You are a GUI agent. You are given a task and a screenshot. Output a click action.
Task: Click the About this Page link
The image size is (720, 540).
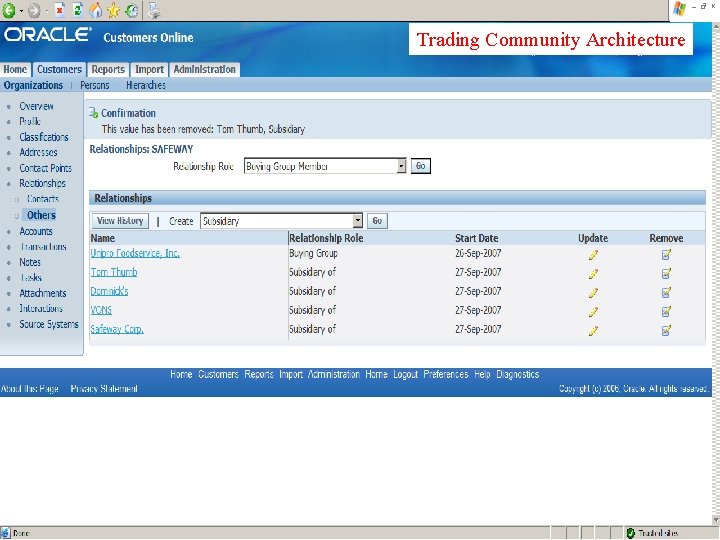coord(29,389)
